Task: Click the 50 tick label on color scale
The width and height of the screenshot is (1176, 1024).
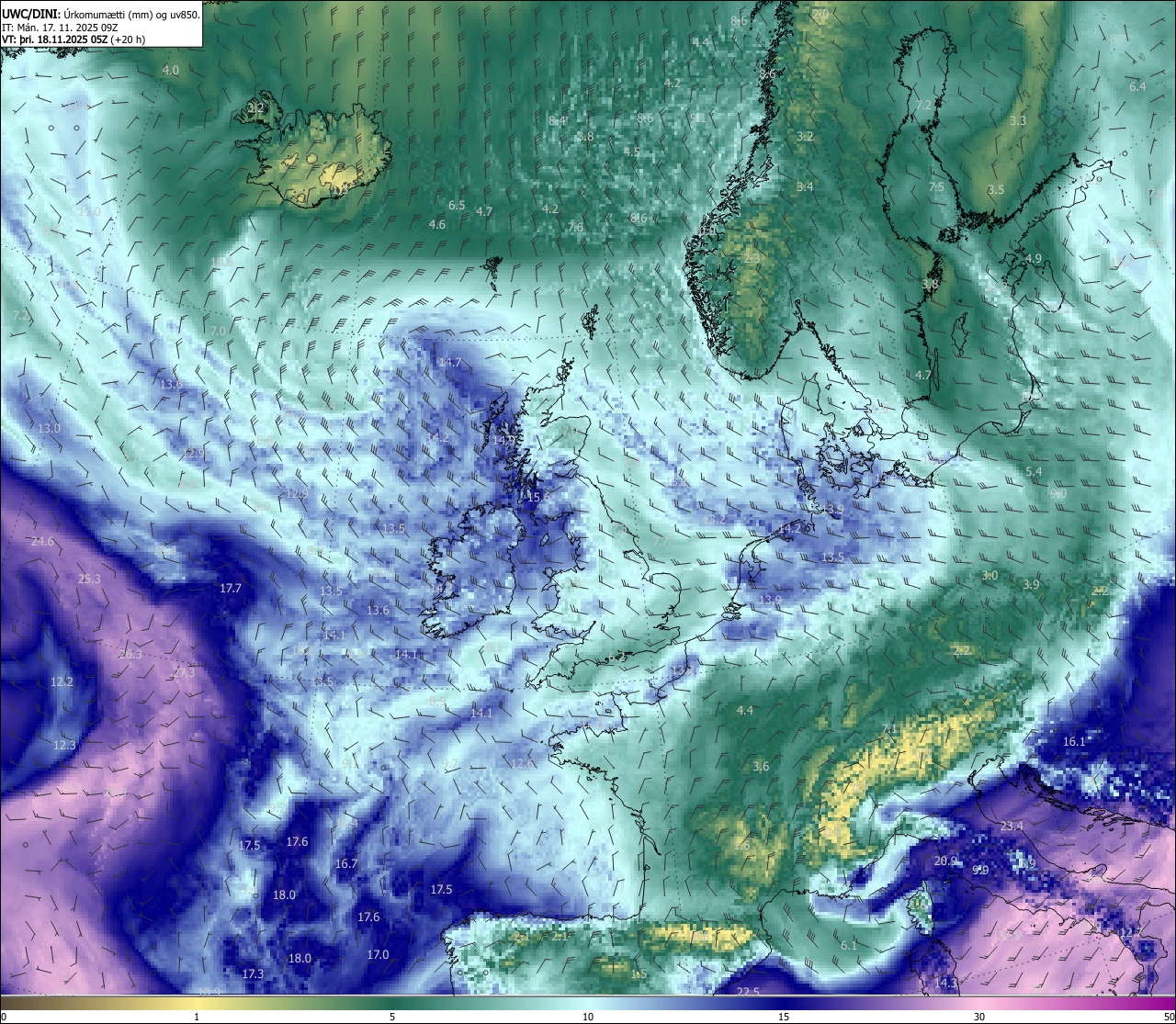Action: 1168,1017
